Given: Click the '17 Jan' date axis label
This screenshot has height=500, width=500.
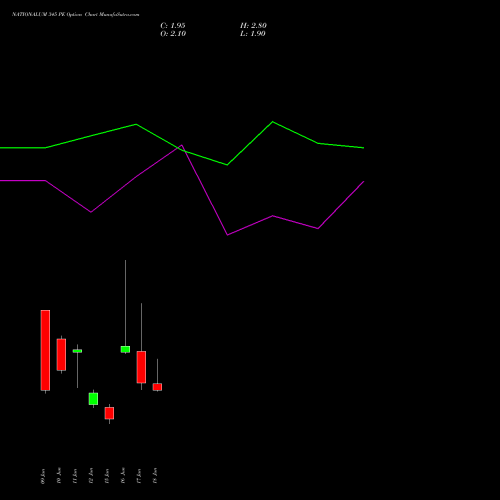Looking at the screenshot, I should click(139, 476).
